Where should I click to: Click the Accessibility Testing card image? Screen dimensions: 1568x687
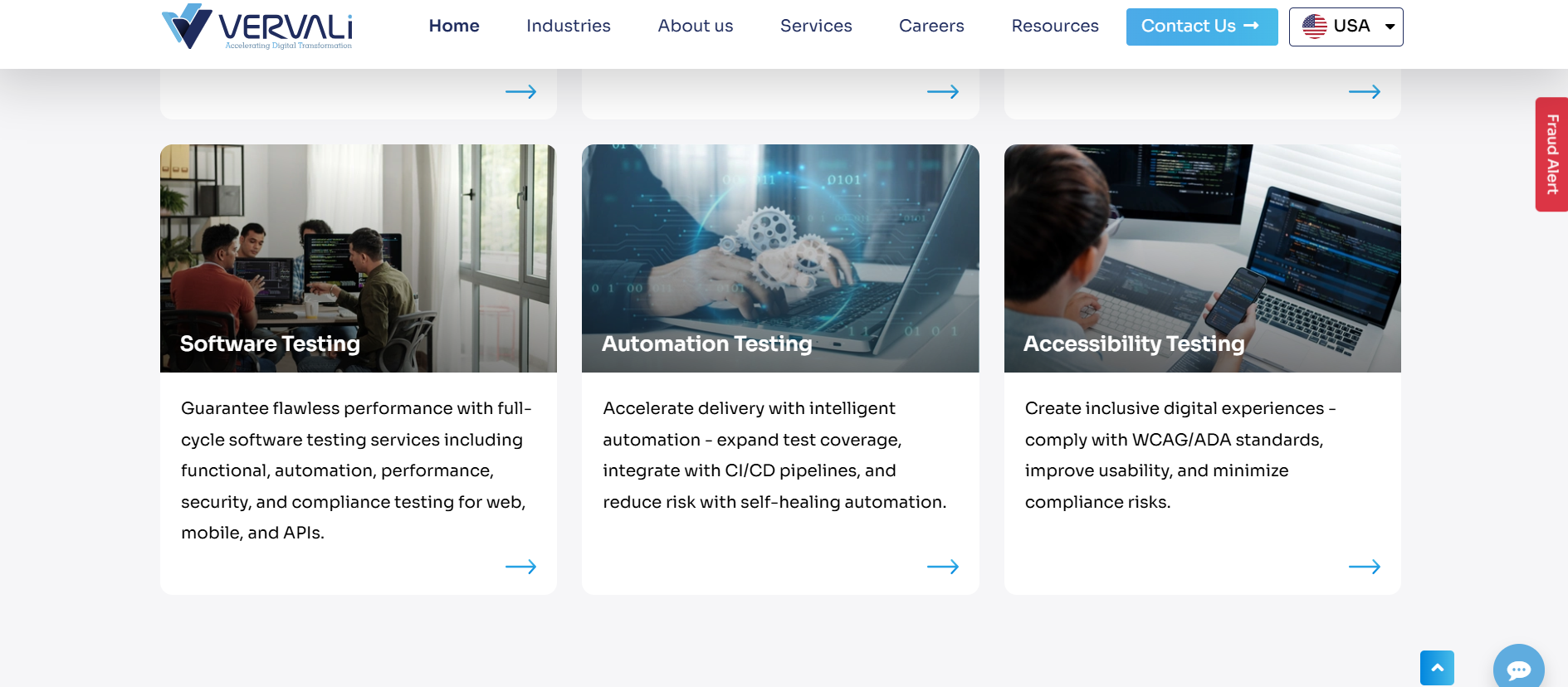(1202, 249)
